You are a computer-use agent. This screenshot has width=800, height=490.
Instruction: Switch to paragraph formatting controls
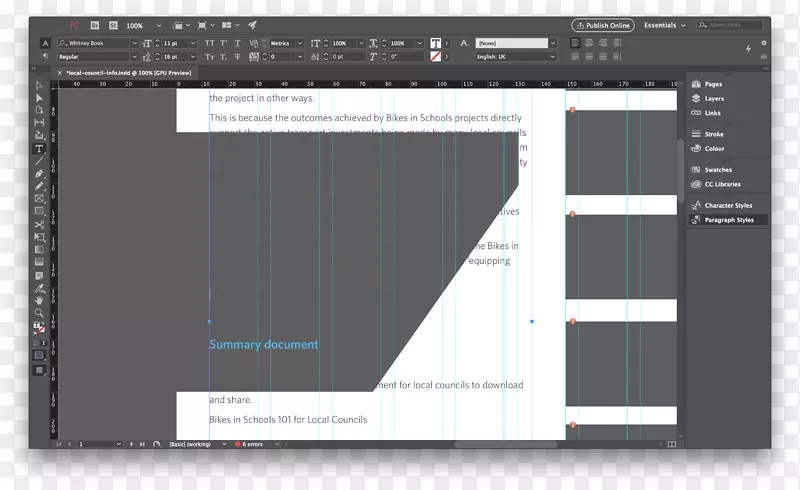point(46,57)
